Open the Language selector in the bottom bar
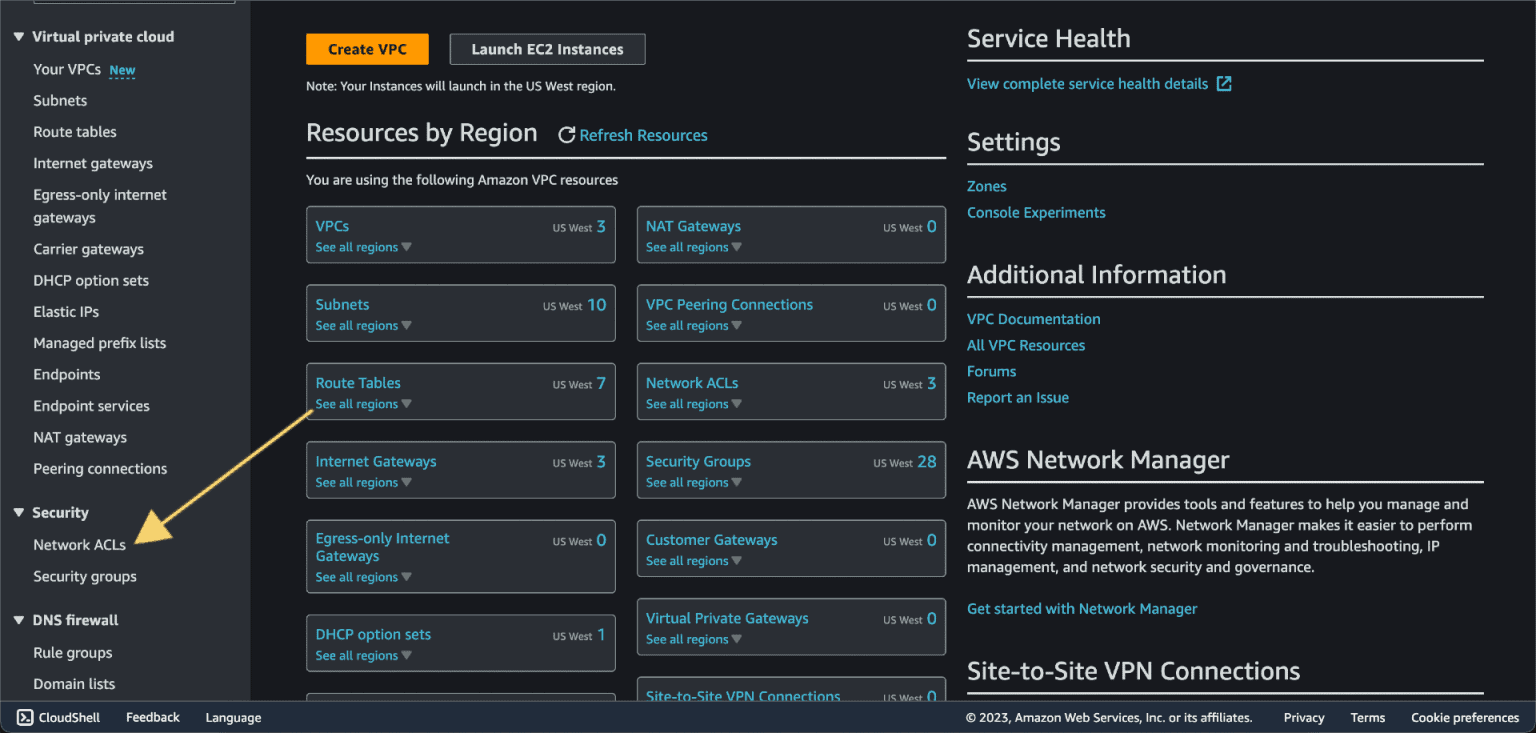The width and height of the screenshot is (1536, 733). pyautogui.click(x=232, y=717)
